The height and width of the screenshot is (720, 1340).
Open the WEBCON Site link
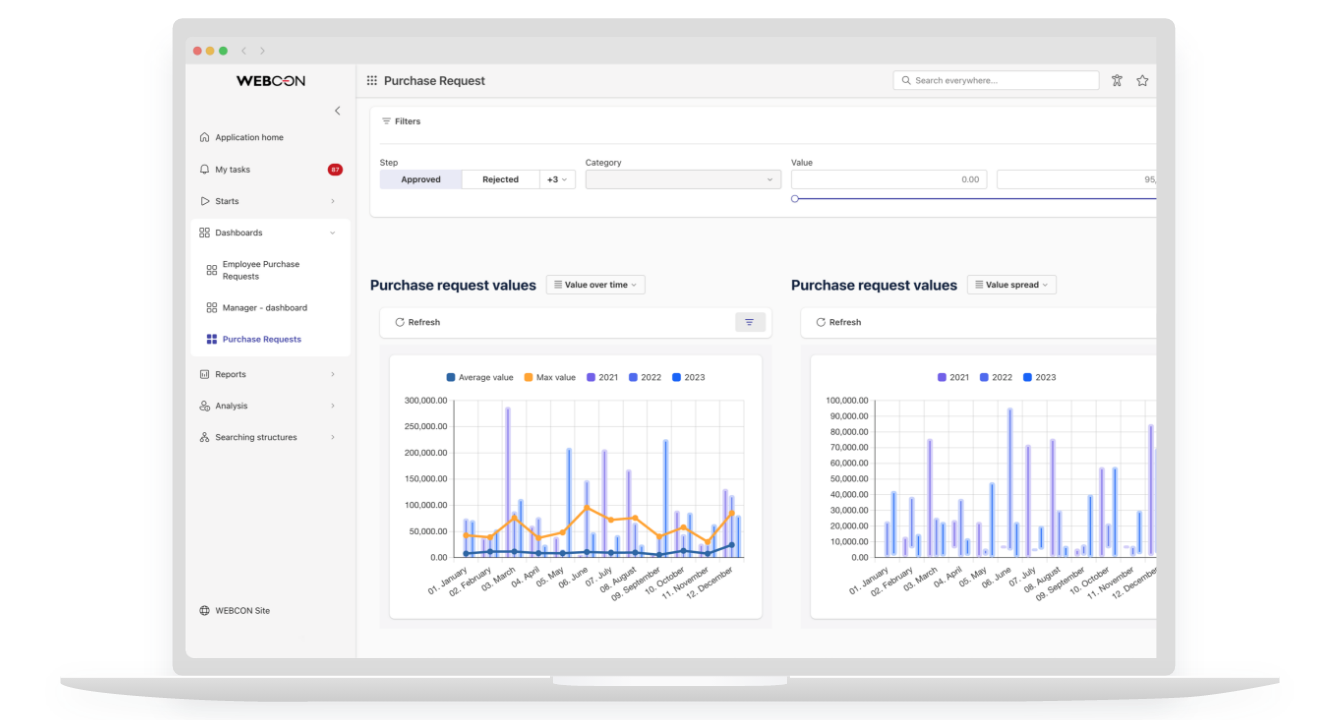click(242, 611)
